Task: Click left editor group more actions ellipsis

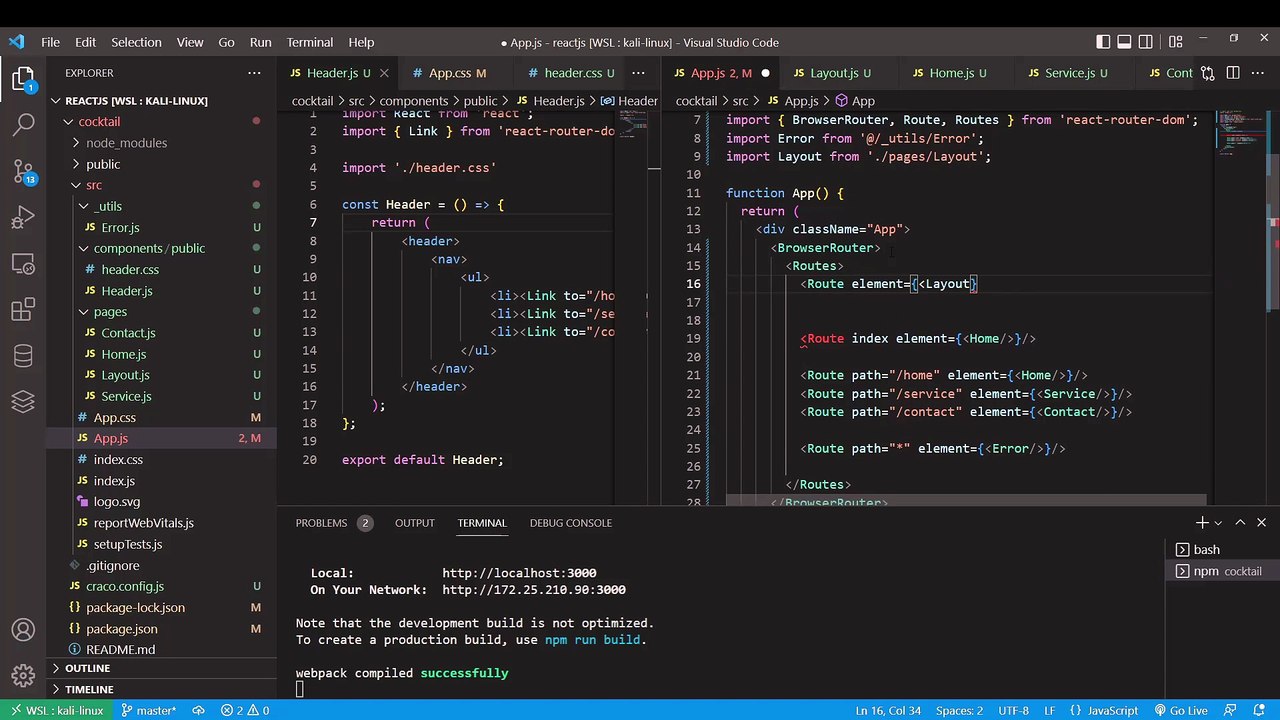Action: (x=640, y=73)
